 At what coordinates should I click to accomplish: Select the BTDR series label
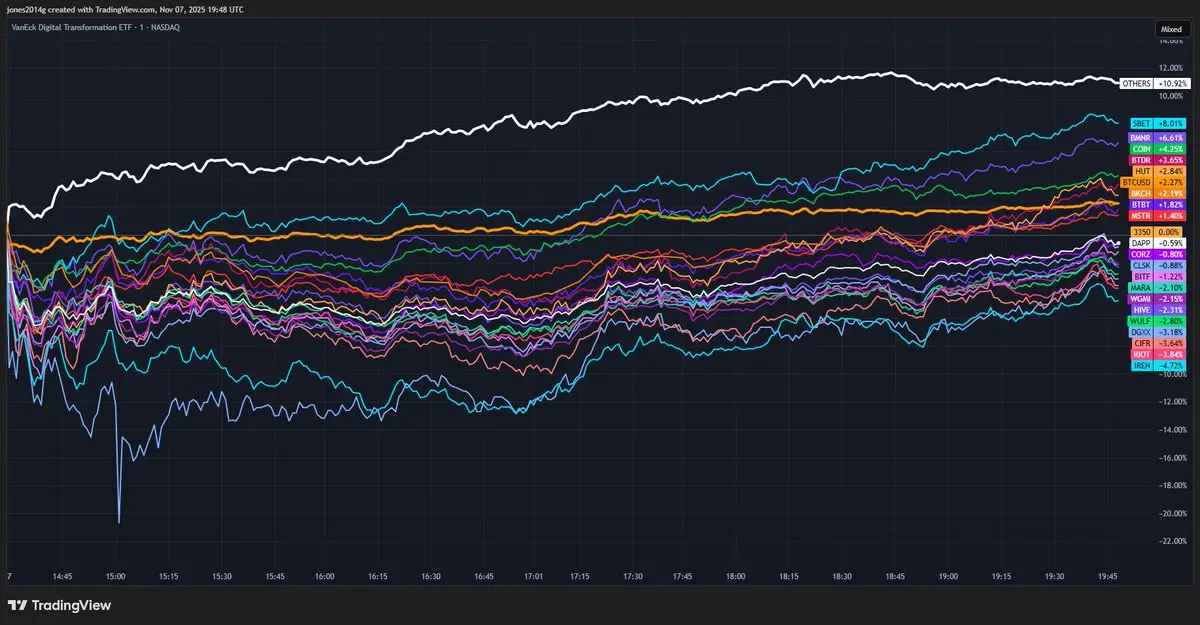coord(1141,159)
